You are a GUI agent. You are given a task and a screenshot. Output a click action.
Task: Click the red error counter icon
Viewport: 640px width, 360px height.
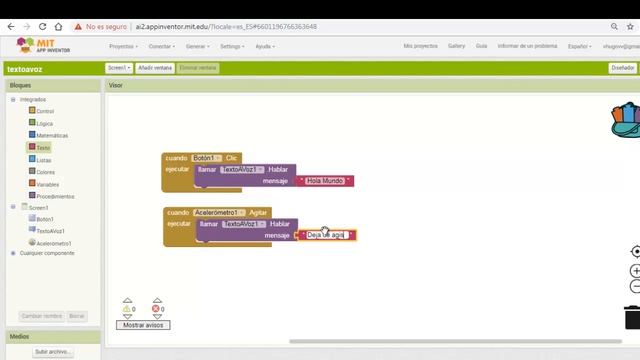(156, 309)
